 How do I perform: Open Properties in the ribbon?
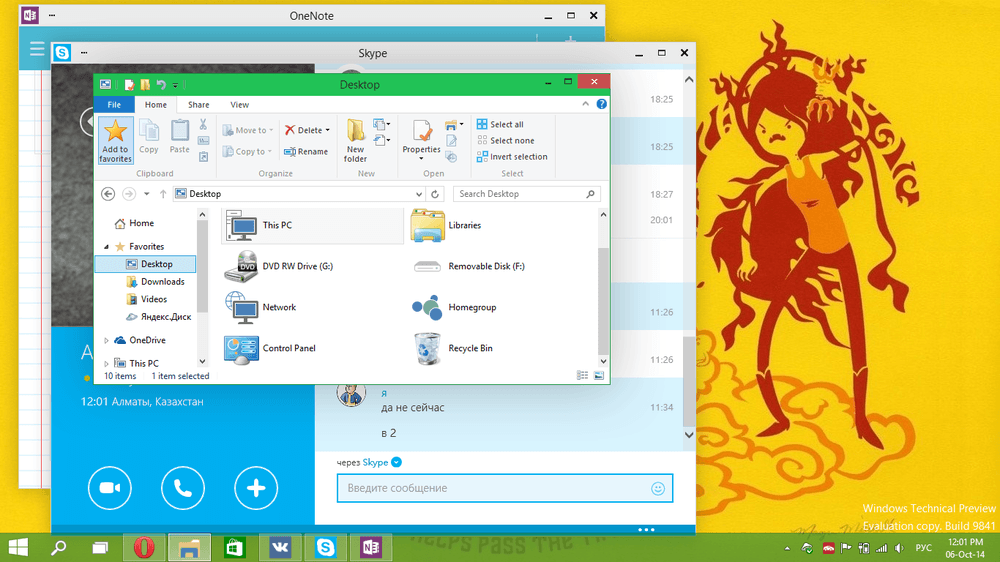tap(421, 140)
